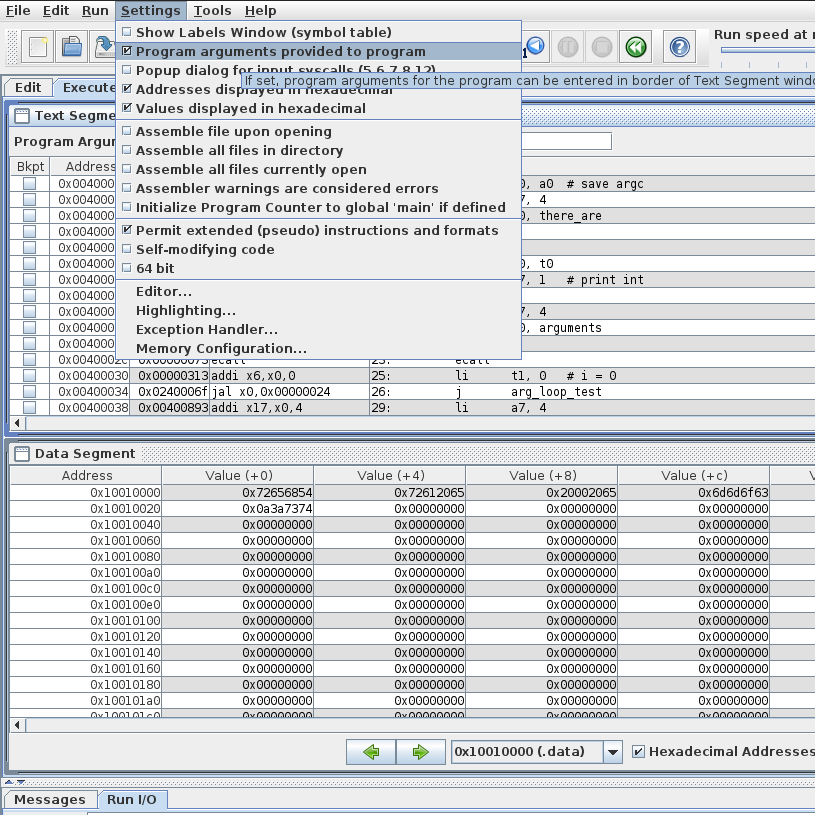The width and height of the screenshot is (815, 815).
Task: Select cell value 0x72656854
Action: pyautogui.click(x=239, y=492)
